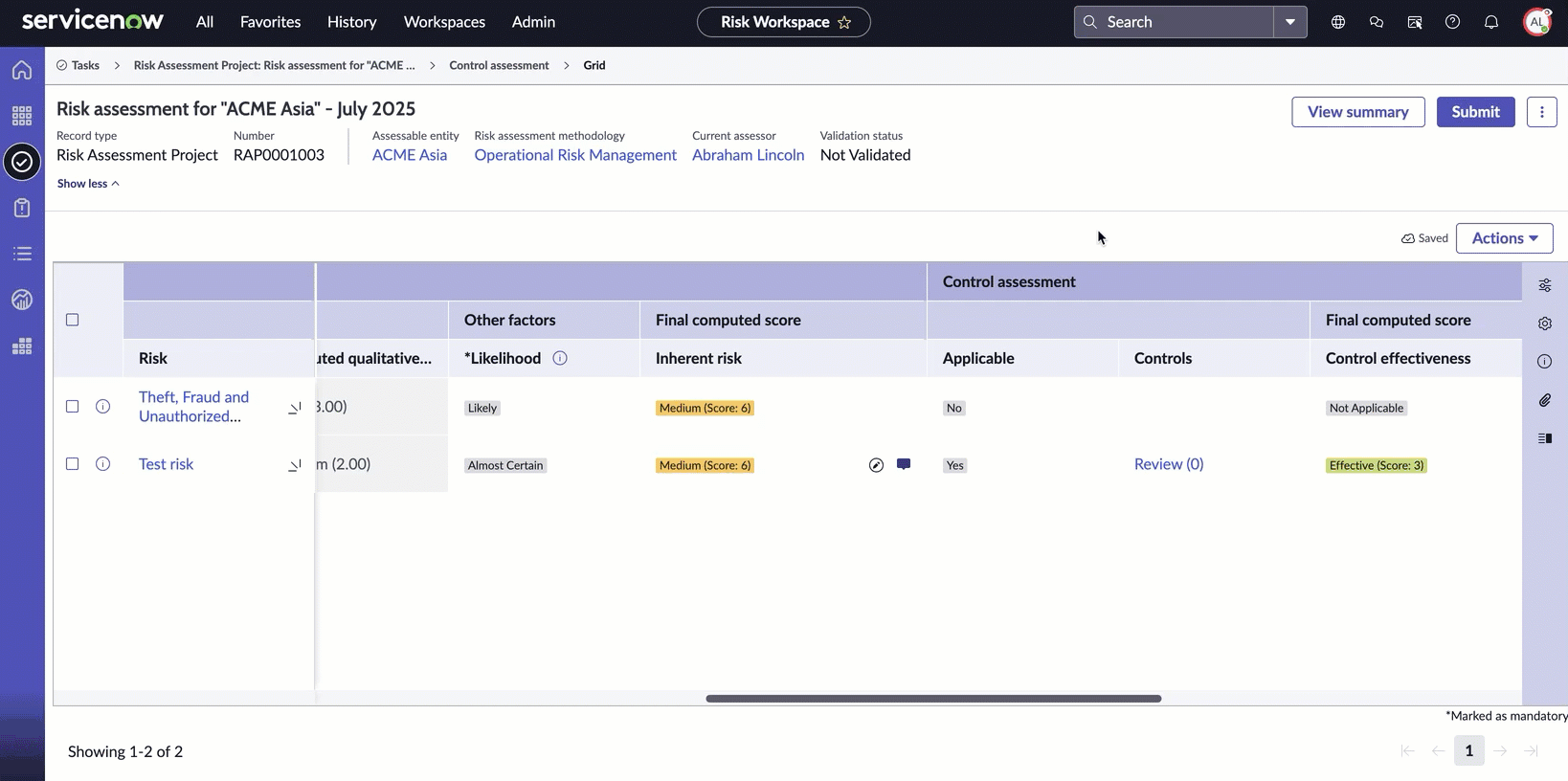Open the Applicable Yes value in Test risk row
This screenshot has height=781, width=1568.
click(955, 465)
